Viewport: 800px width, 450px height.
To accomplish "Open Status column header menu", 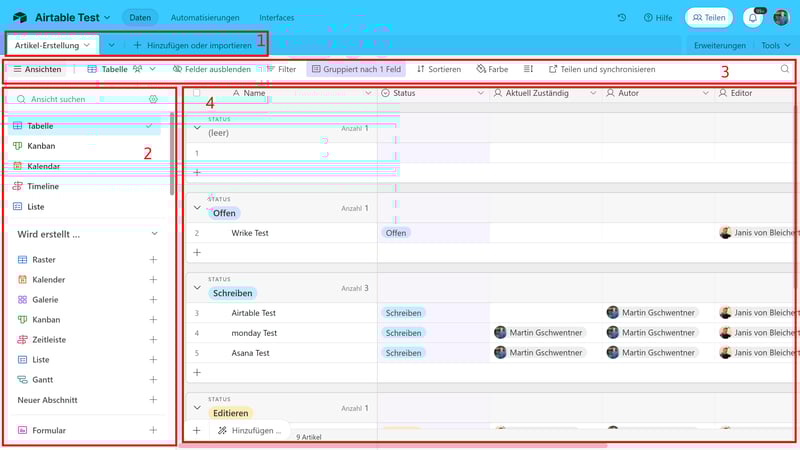I will pyautogui.click(x=480, y=93).
